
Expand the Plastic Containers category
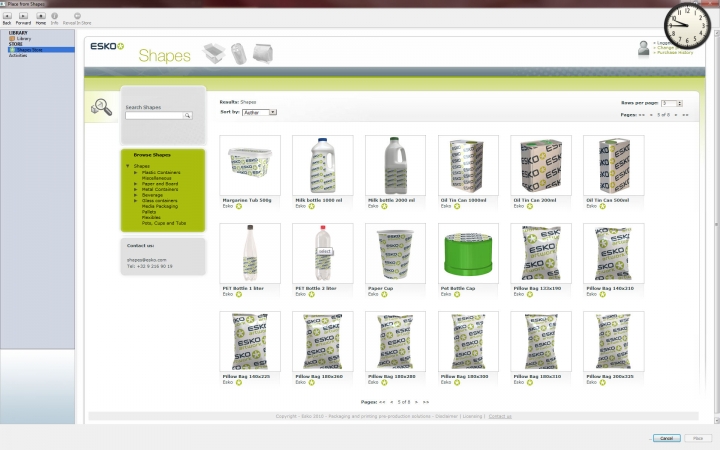pyautogui.click(x=136, y=172)
